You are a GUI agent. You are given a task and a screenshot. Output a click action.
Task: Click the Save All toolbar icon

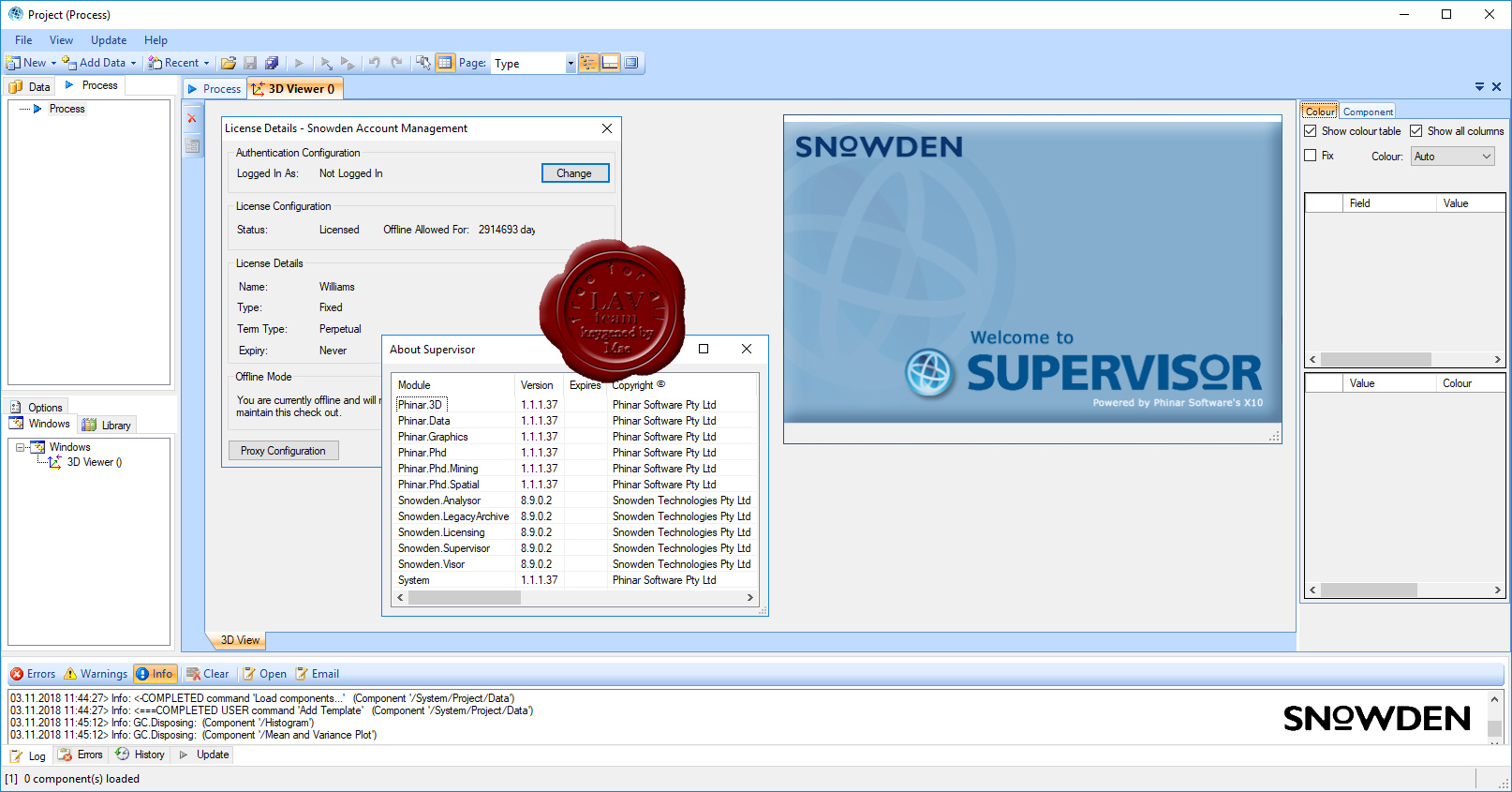coord(272,63)
